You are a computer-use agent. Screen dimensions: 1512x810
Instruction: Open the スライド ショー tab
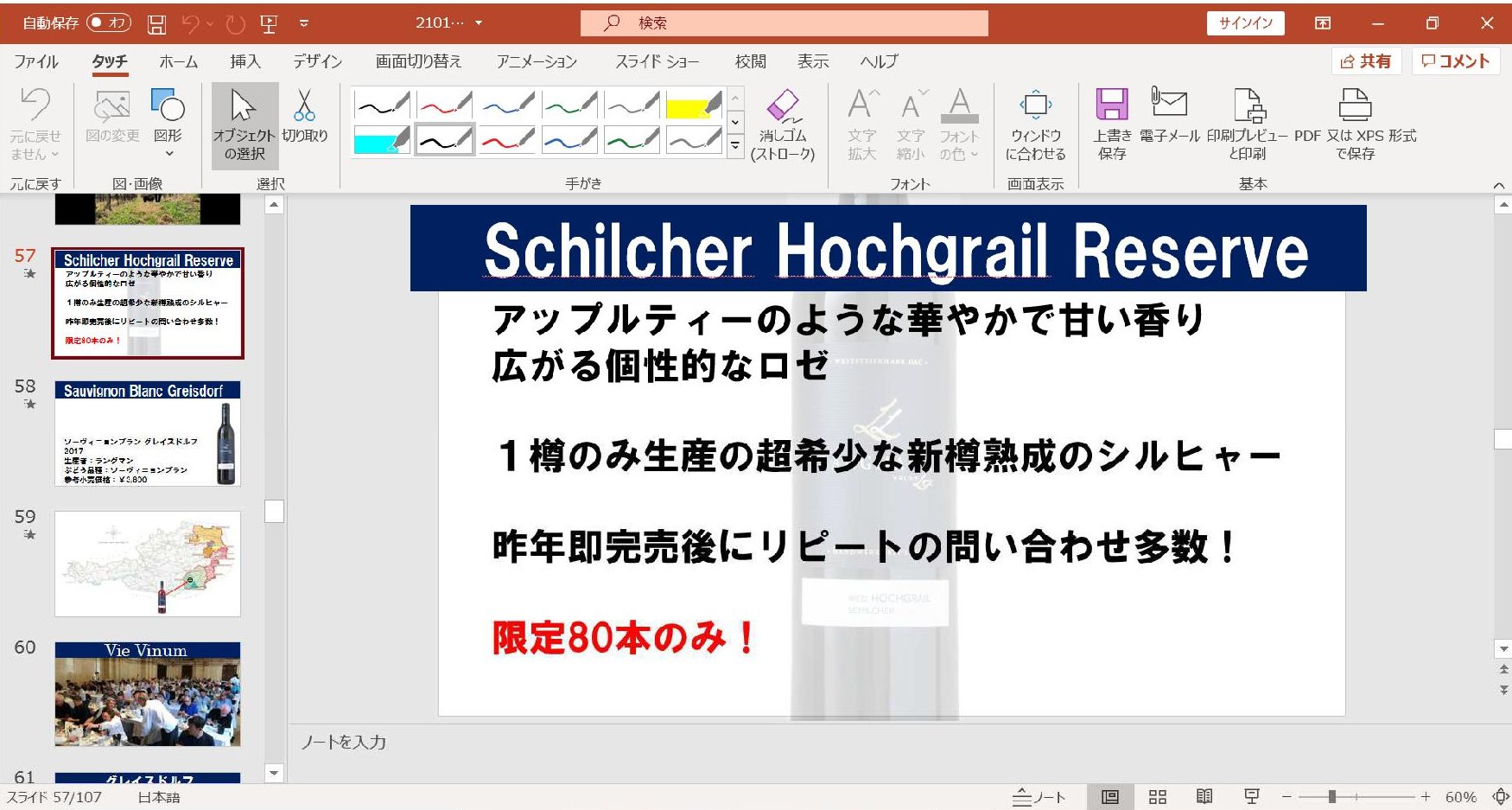[657, 61]
